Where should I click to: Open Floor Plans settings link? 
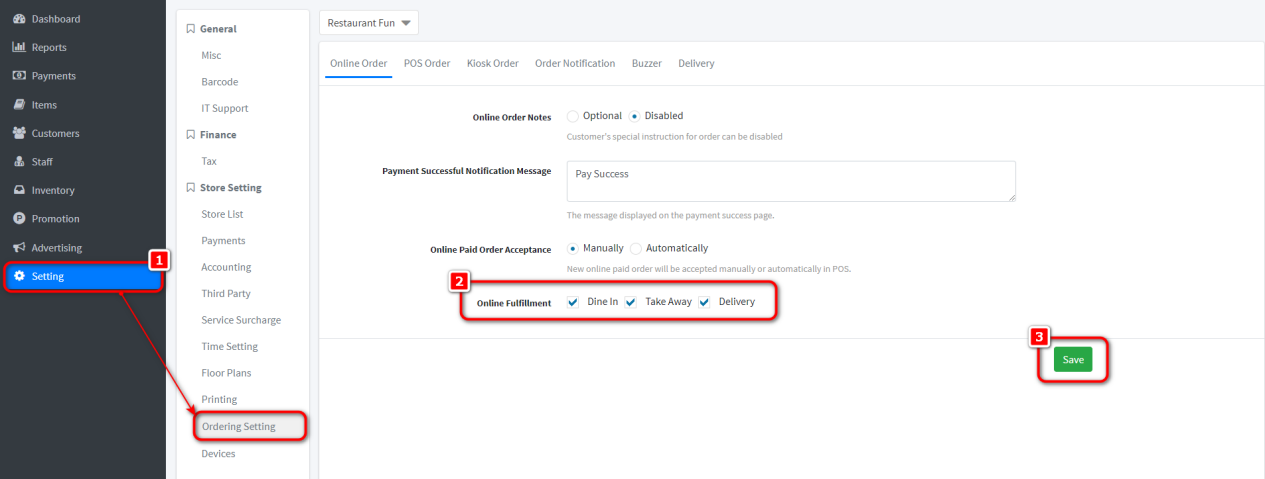pyautogui.click(x=226, y=373)
